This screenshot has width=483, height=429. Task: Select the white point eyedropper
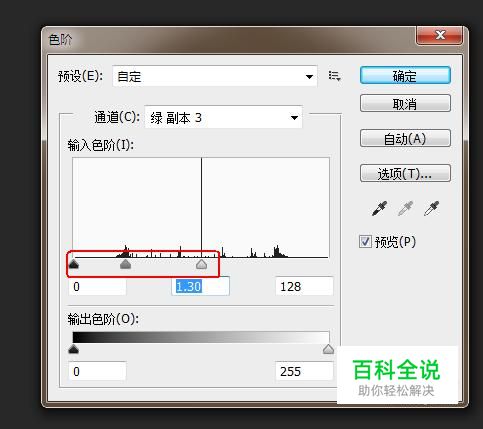tap(431, 208)
